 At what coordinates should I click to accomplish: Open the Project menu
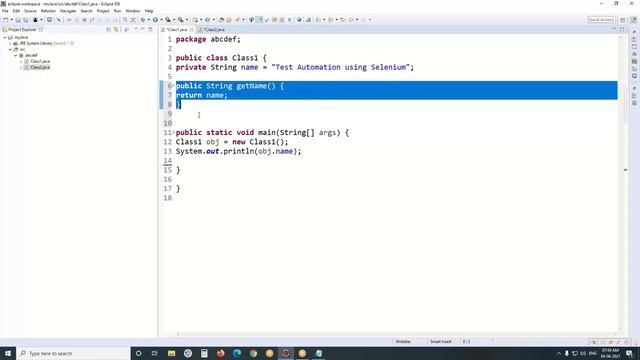[x=103, y=11]
